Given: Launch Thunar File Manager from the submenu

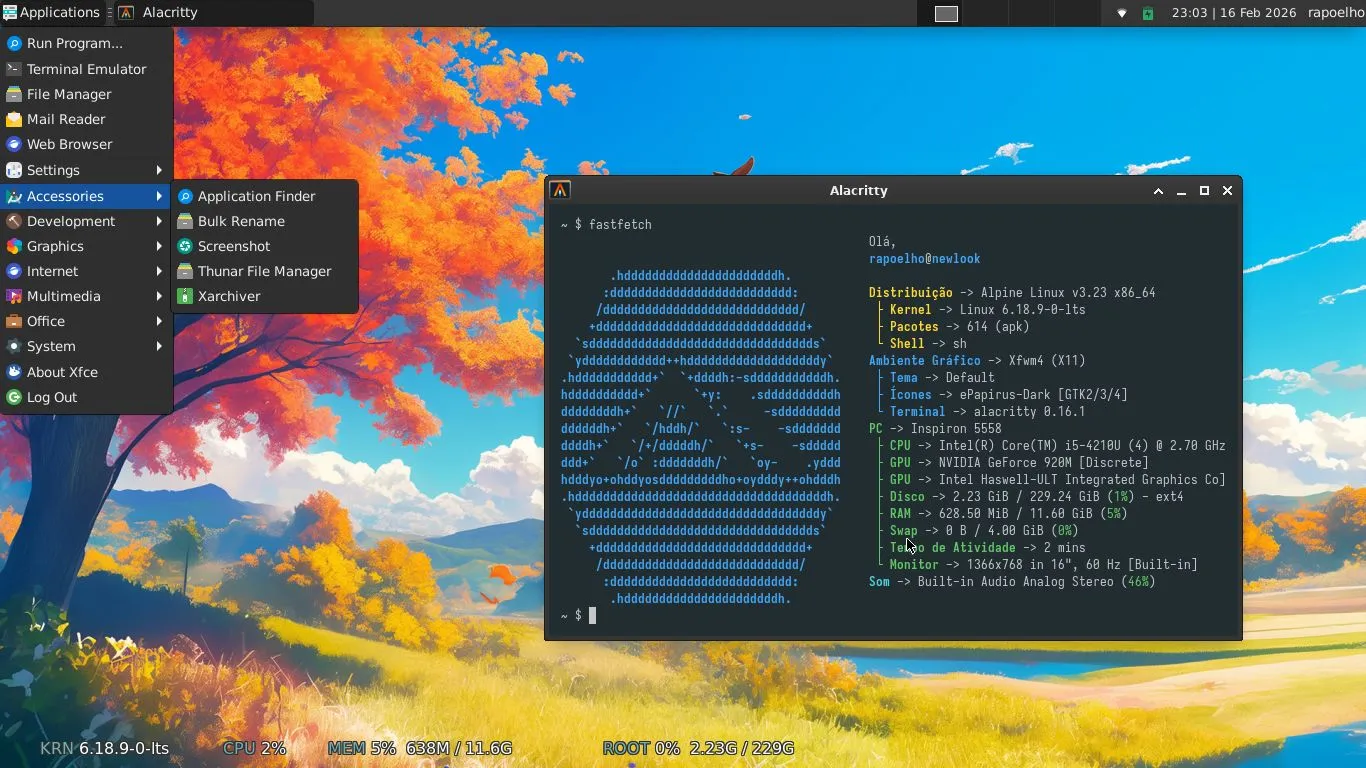Looking at the screenshot, I should click(265, 271).
